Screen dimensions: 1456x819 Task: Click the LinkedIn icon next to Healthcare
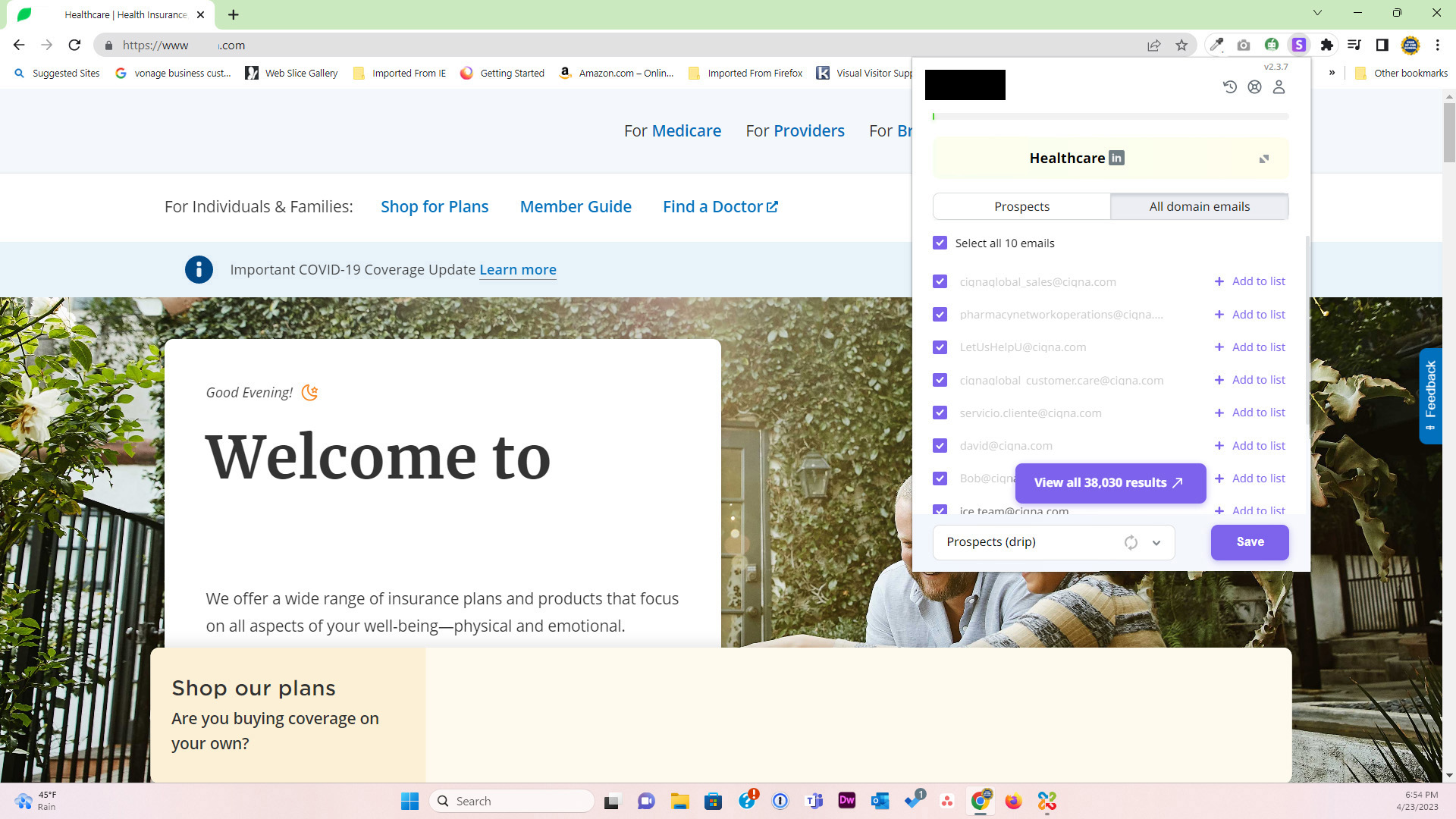point(1116,158)
